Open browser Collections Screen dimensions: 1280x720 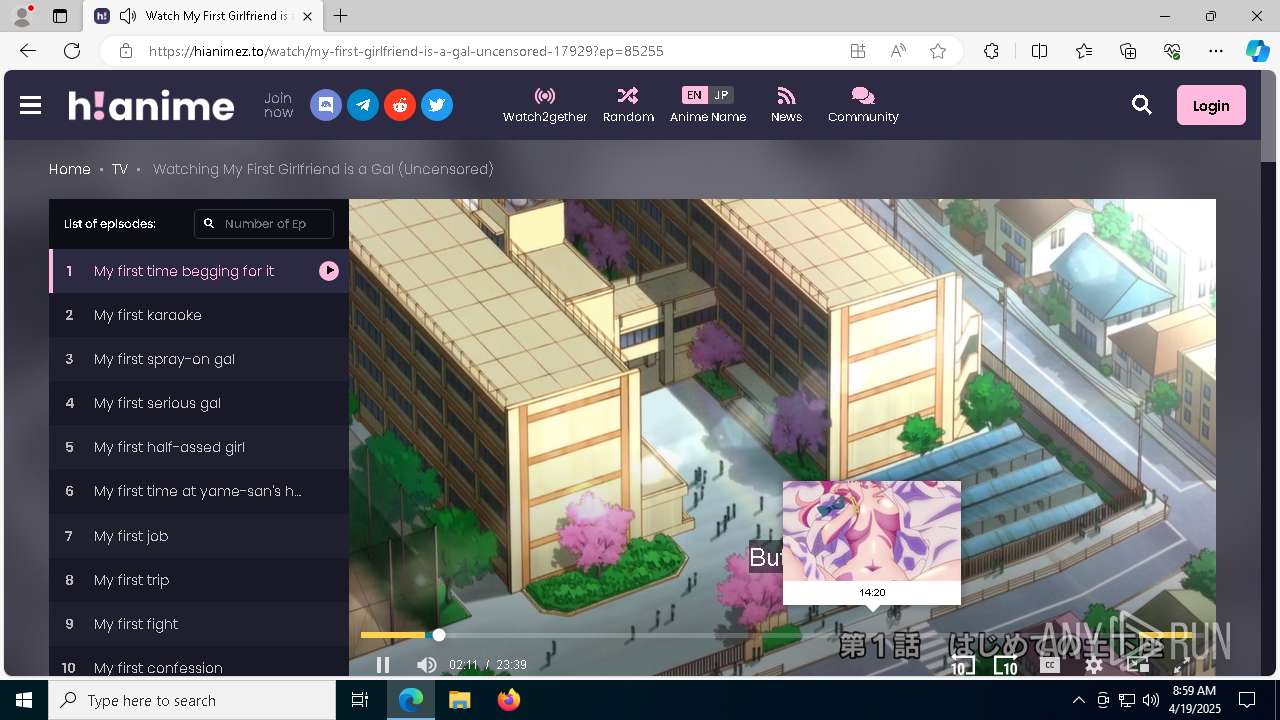[x=1128, y=51]
